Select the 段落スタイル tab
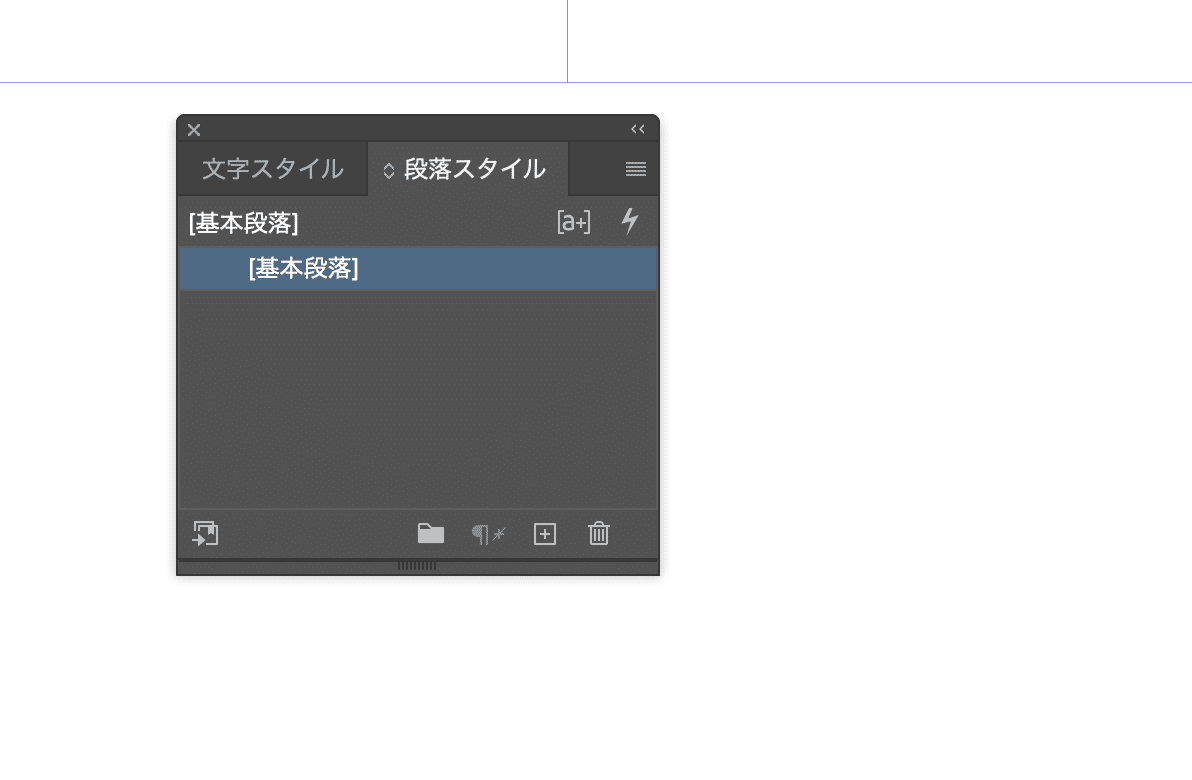Viewport: 1192px width, 780px height. click(x=468, y=169)
